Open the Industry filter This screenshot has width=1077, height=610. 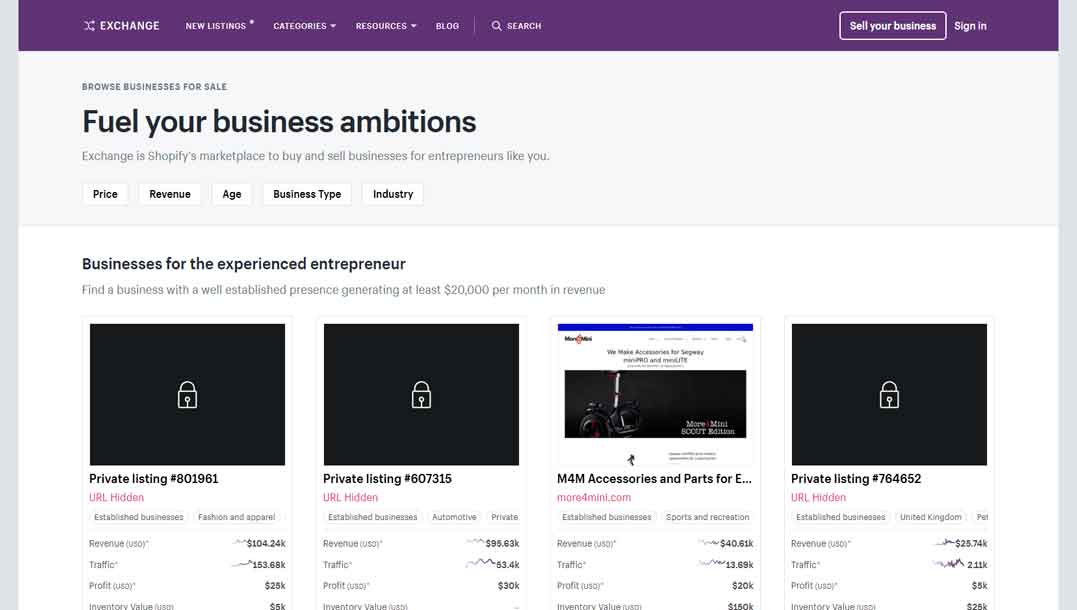pos(393,194)
